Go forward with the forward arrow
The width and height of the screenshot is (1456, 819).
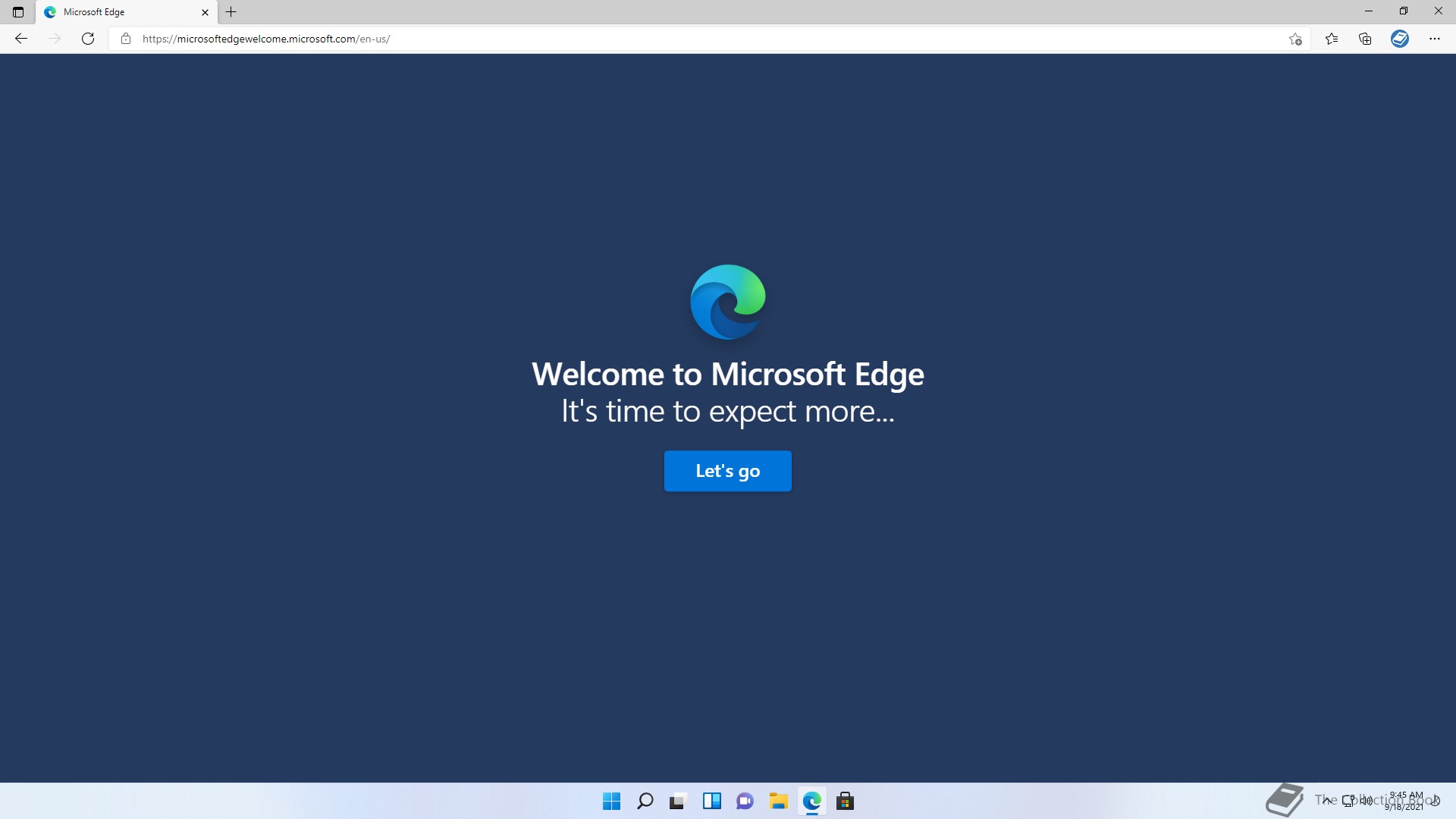click(55, 39)
